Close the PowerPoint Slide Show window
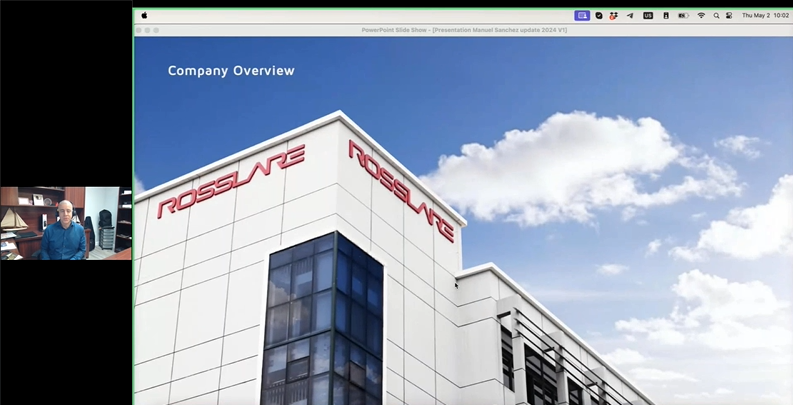Screen dimensions: 793x405 click(139, 31)
